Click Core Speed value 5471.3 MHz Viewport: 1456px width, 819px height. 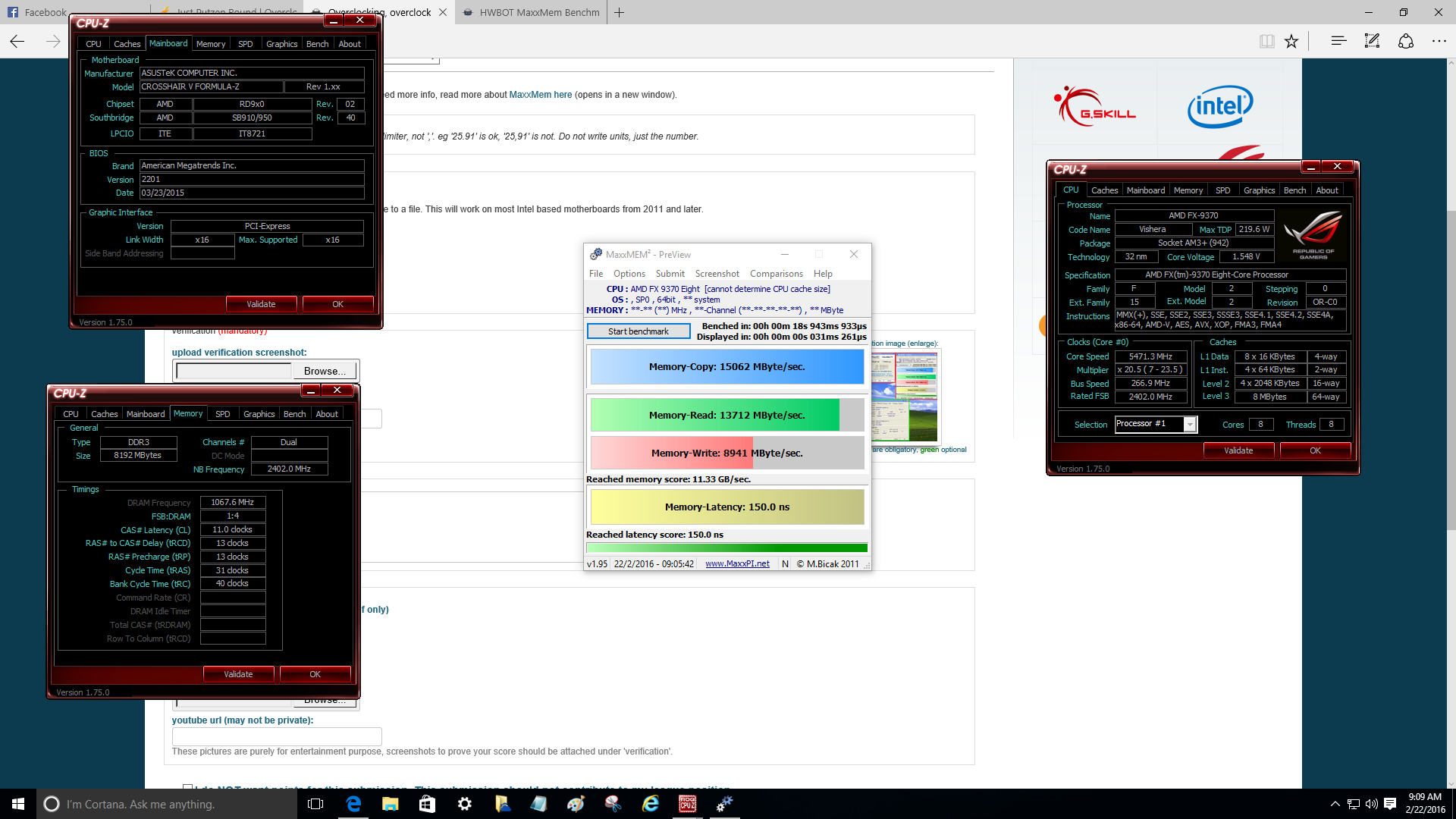coord(1150,356)
